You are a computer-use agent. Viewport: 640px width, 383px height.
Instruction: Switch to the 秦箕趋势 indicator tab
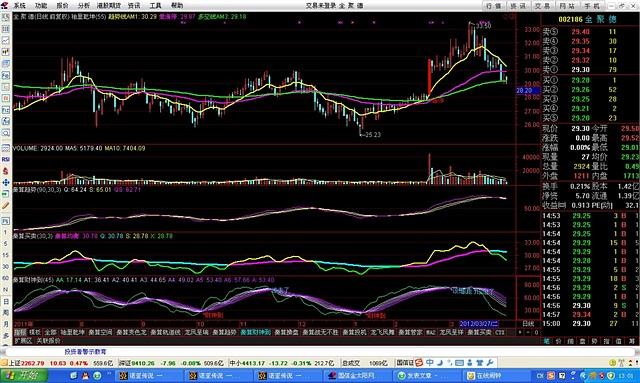point(224,332)
